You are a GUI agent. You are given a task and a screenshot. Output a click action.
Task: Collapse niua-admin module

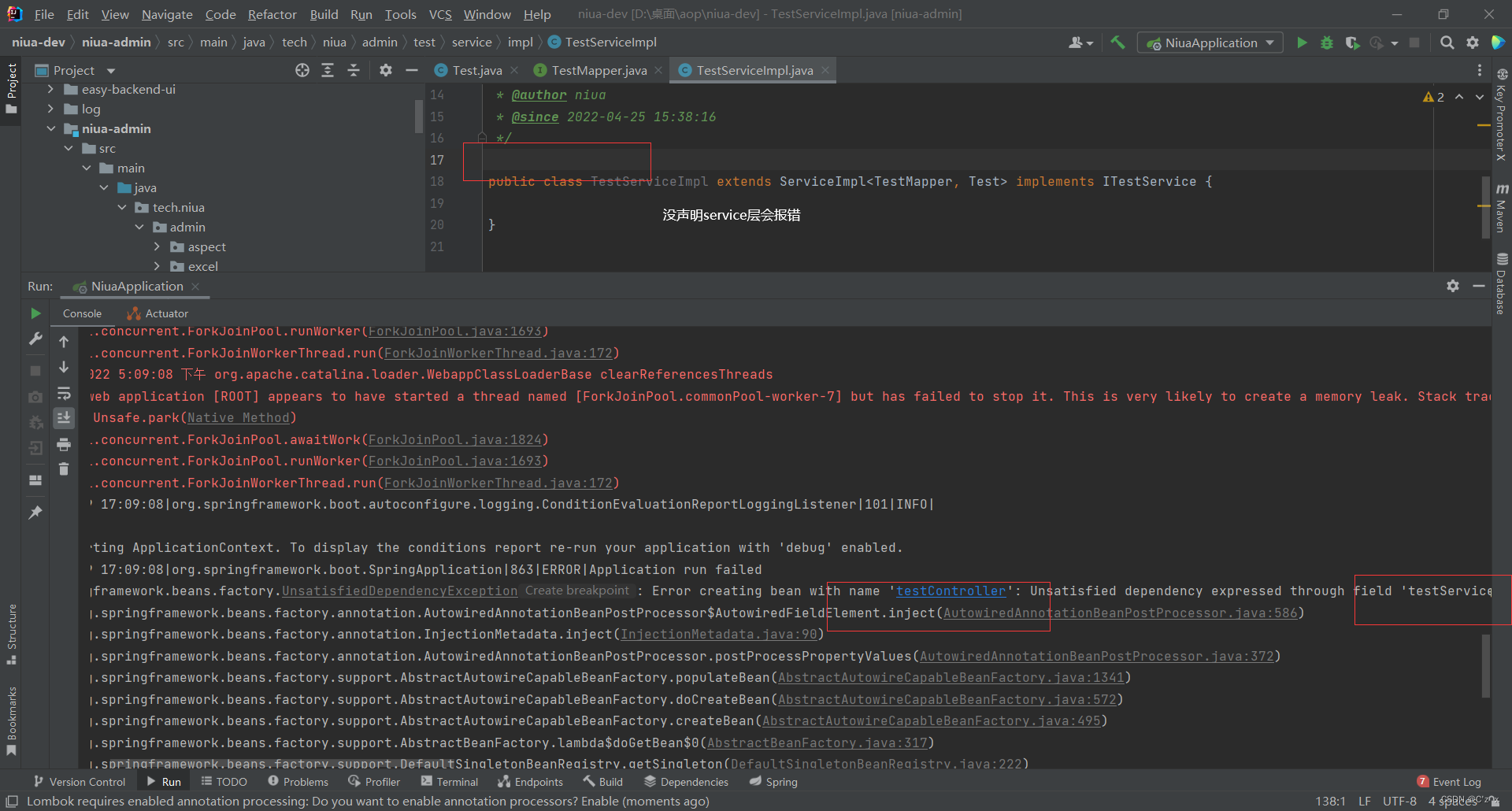(x=50, y=129)
